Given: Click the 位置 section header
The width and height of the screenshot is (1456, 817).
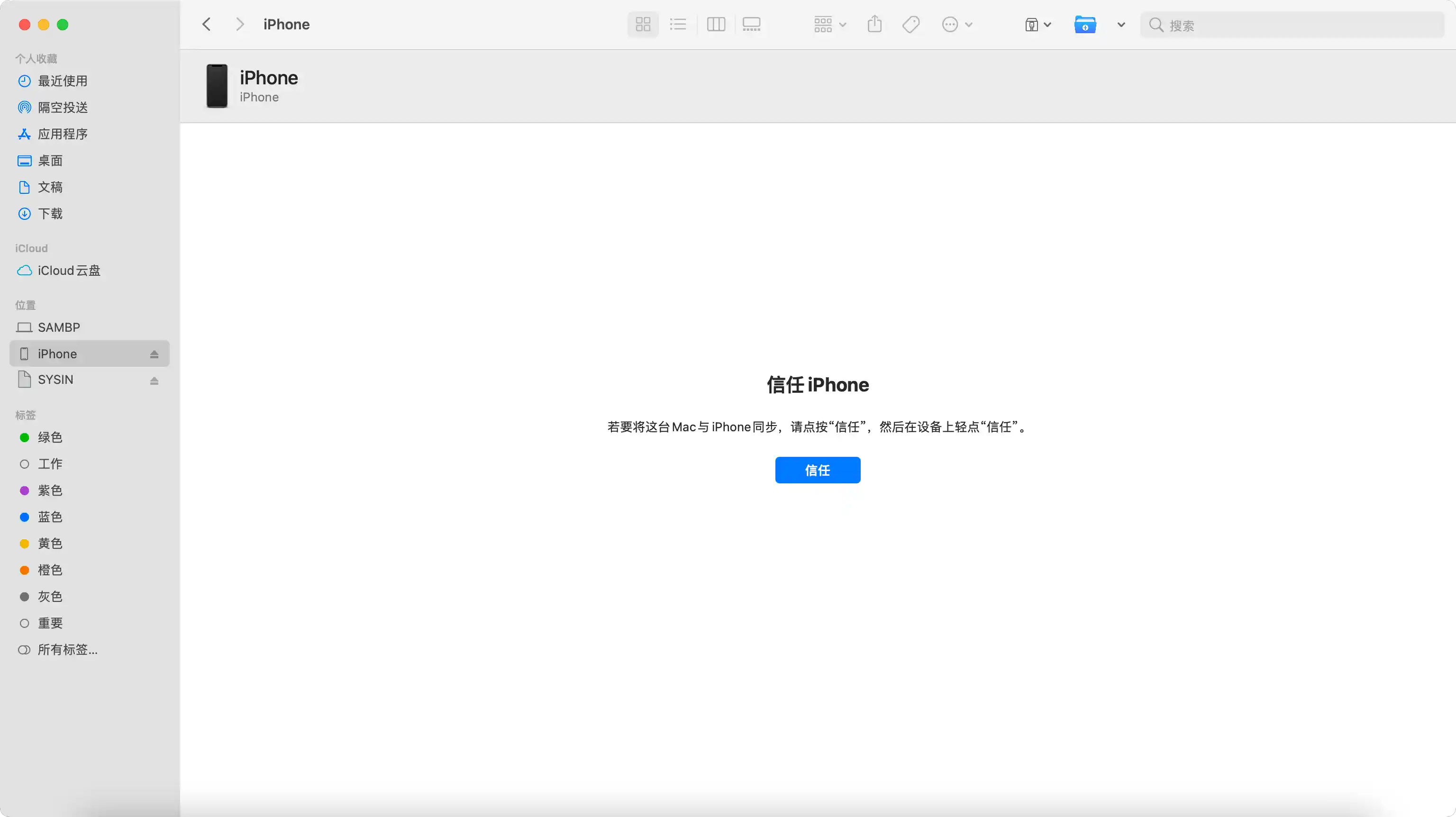Looking at the screenshot, I should point(26,305).
